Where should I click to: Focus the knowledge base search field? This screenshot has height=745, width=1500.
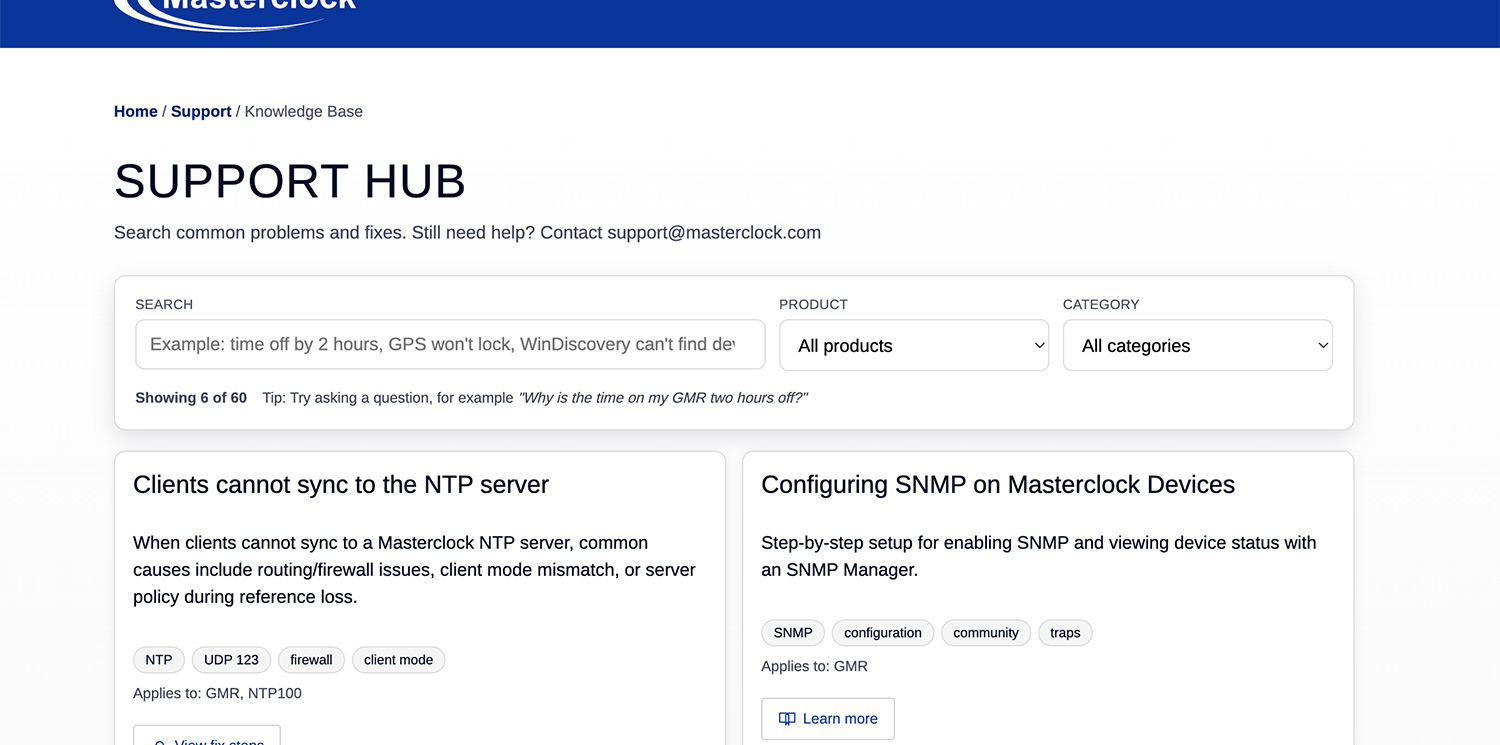[x=450, y=344]
